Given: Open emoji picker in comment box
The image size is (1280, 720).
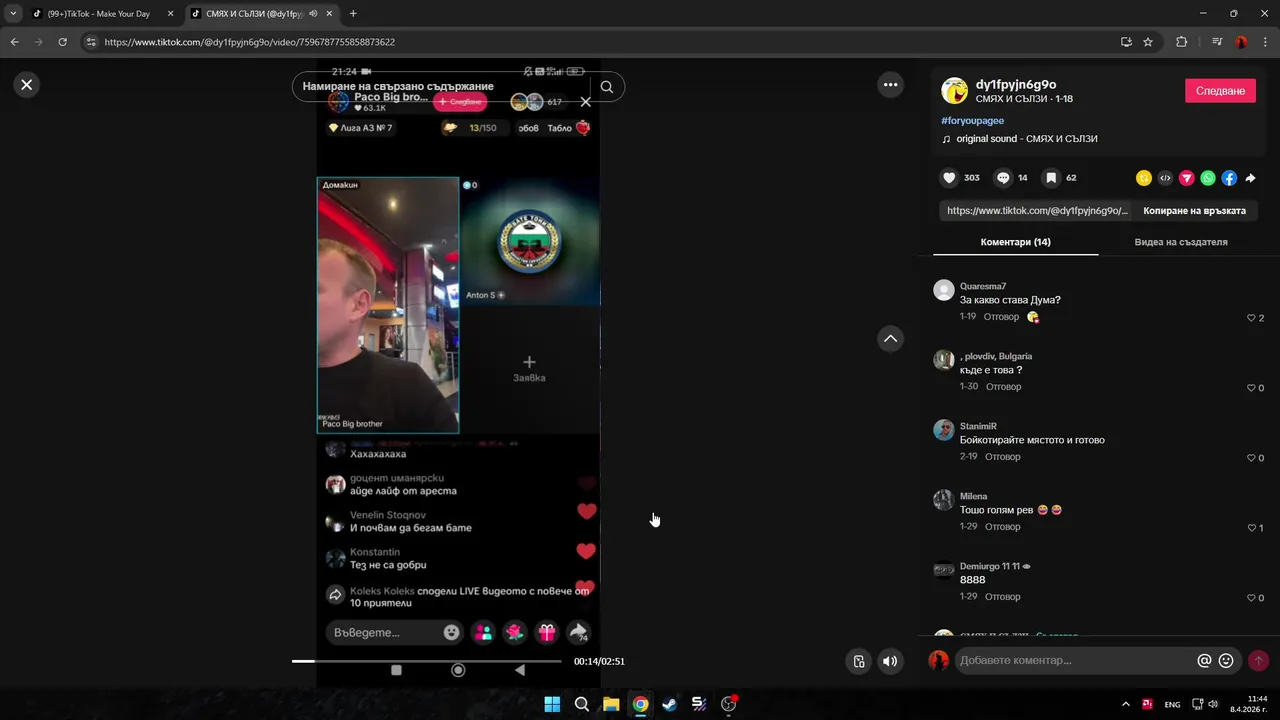Looking at the screenshot, I should pos(1226,661).
